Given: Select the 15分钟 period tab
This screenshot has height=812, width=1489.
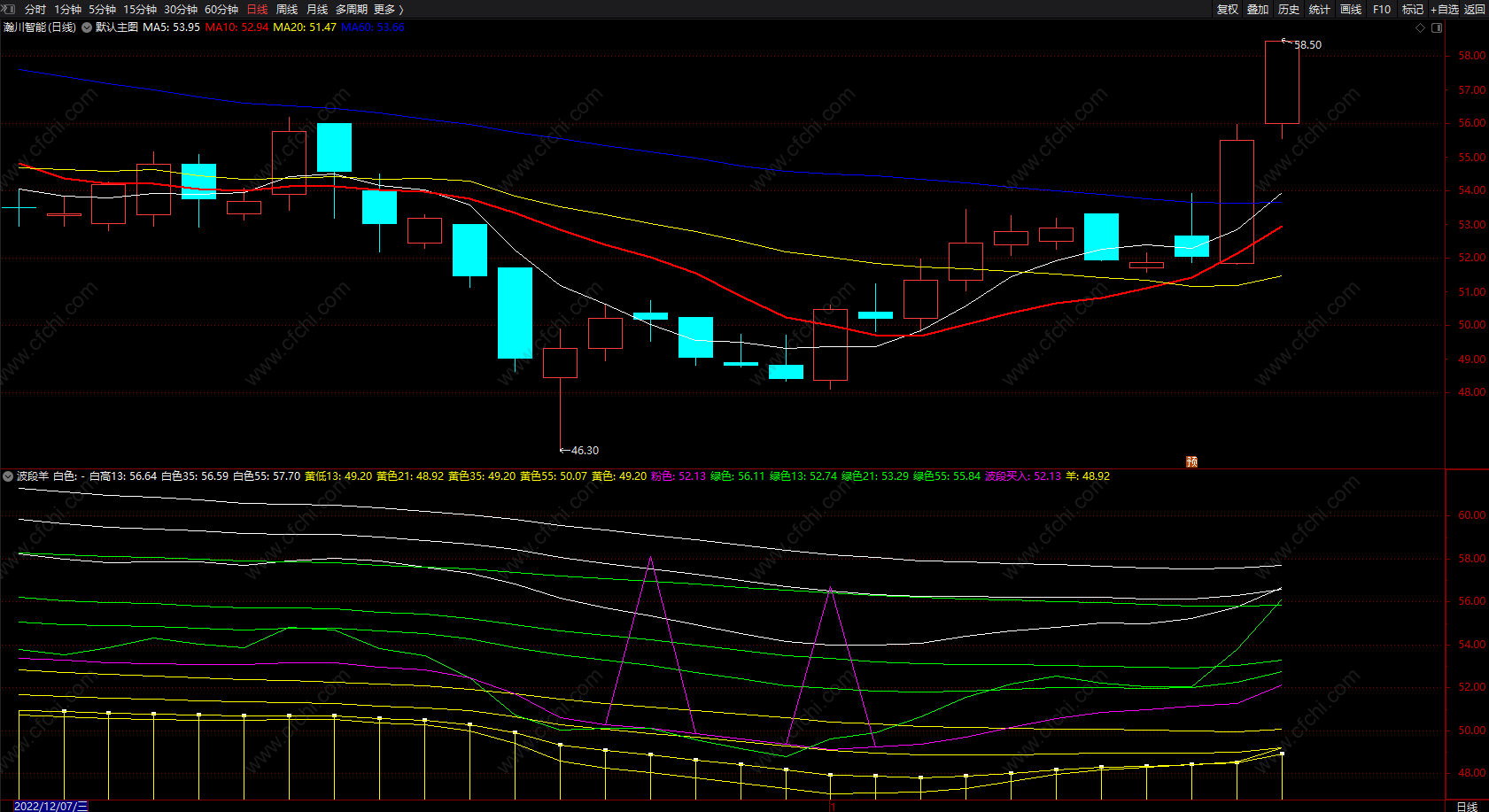Looking at the screenshot, I should click(140, 9).
